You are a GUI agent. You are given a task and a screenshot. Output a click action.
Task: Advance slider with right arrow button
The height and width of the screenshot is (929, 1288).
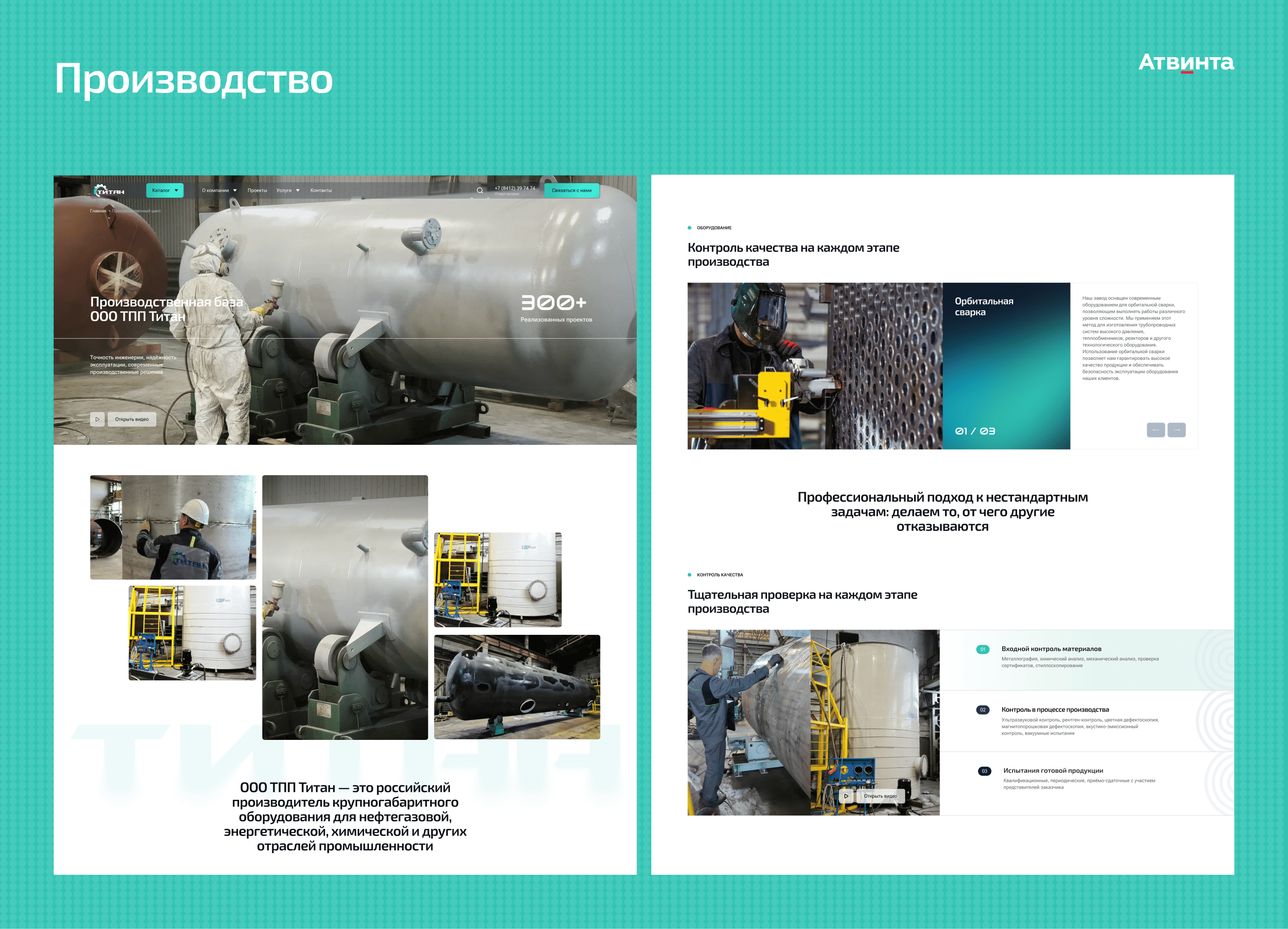tap(1177, 430)
